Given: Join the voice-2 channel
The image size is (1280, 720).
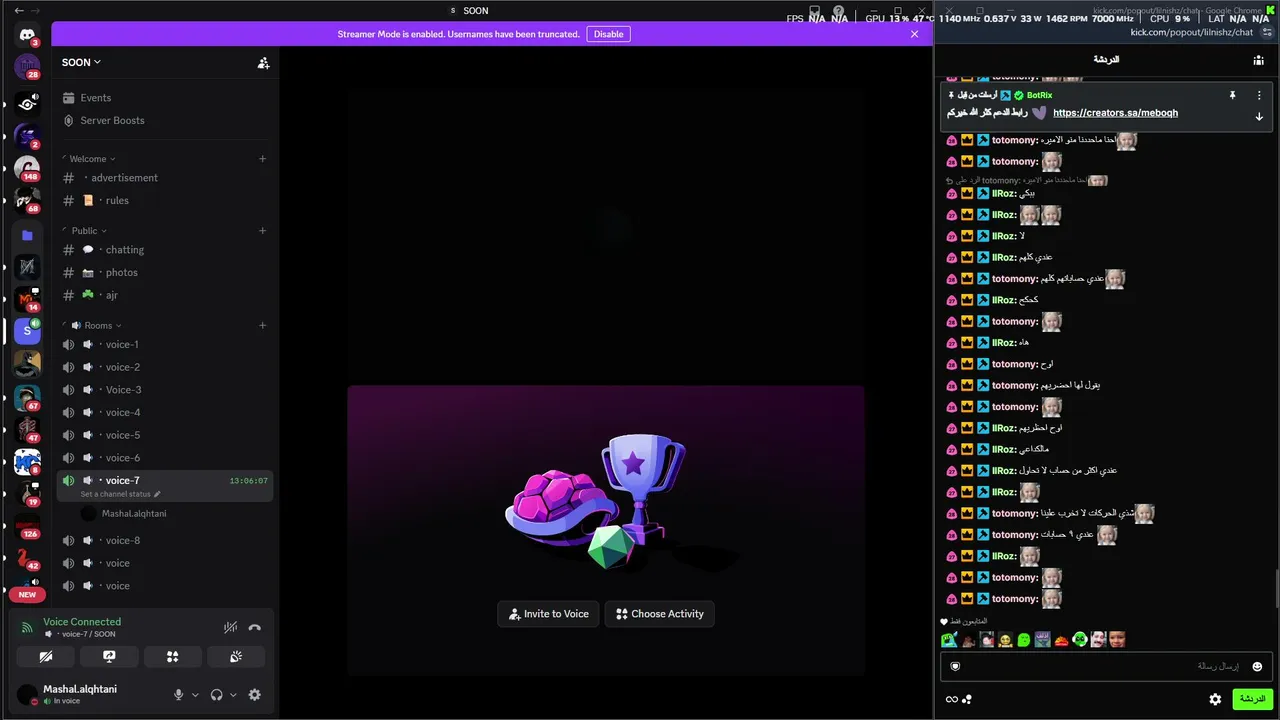Looking at the screenshot, I should tap(165, 368).
